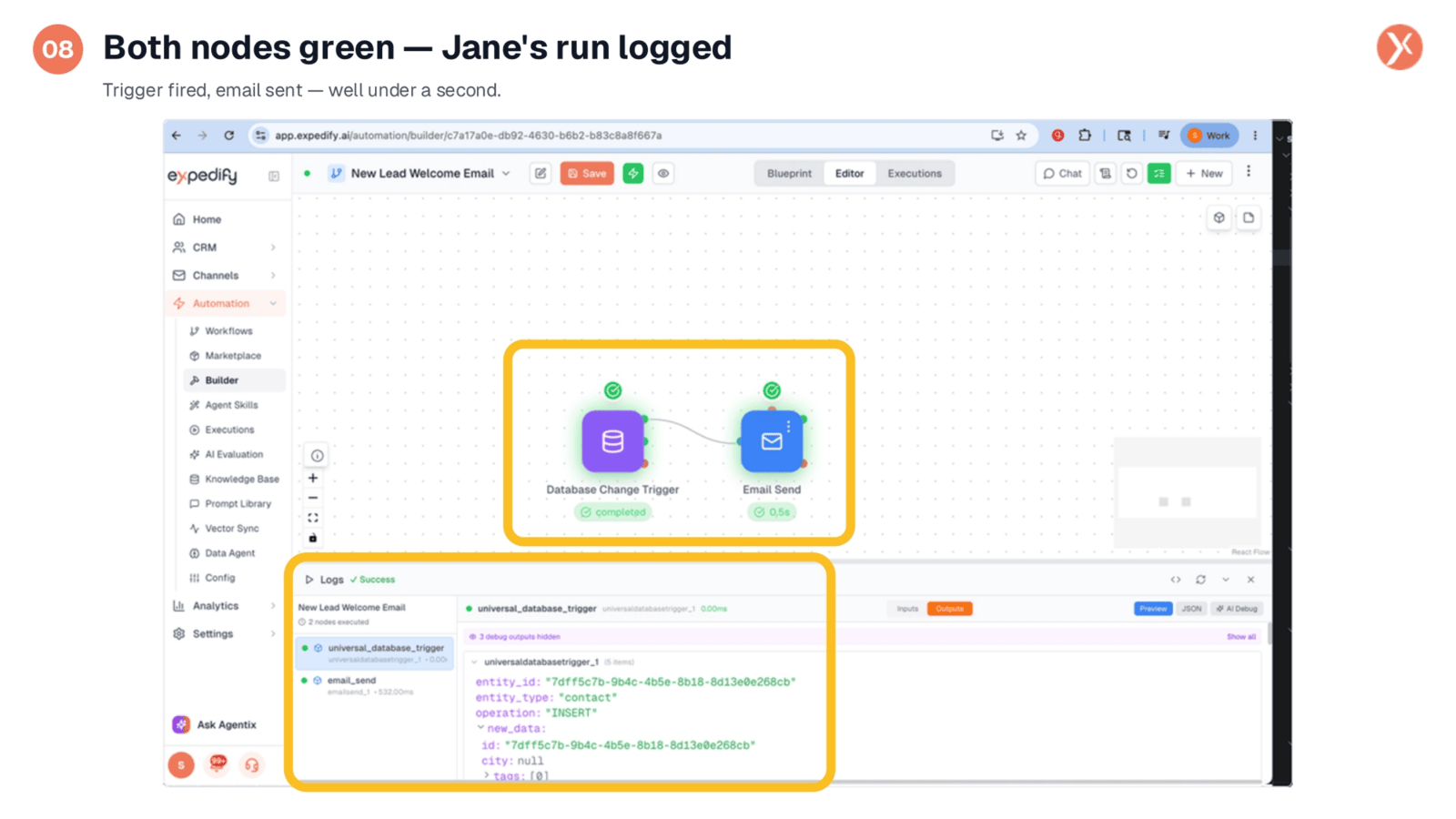
Task: Run the workflow with the green lightning icon
Action: pyautogui.click(x=633, y=174)
